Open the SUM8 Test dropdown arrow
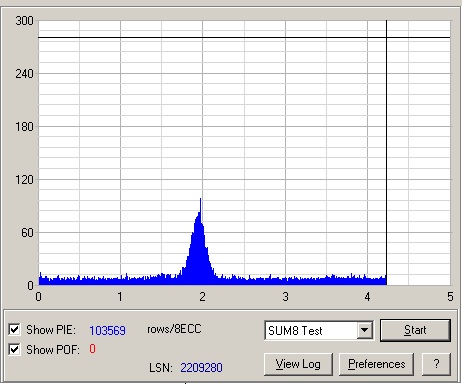 pyautogui.click(x=365, y=330)
